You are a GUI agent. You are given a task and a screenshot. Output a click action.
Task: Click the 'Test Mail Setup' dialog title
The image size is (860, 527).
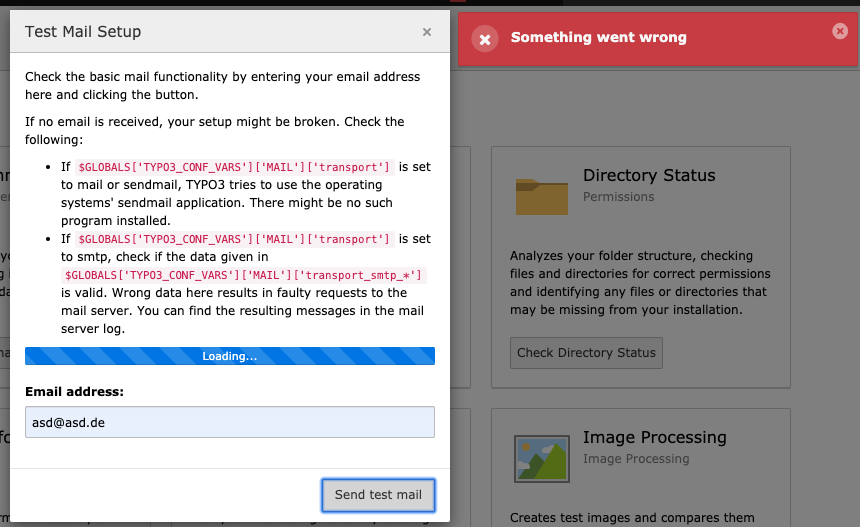click(x=83, y=32)
